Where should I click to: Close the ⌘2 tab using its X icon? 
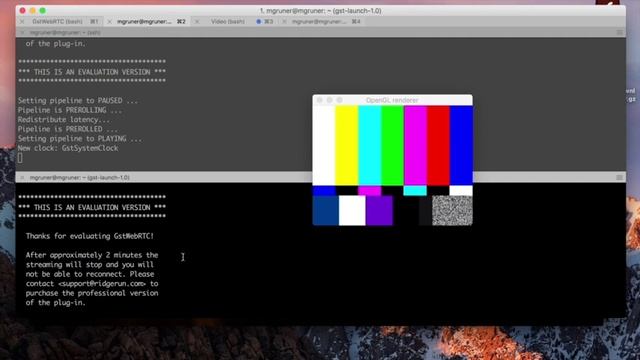coord(109,22)
